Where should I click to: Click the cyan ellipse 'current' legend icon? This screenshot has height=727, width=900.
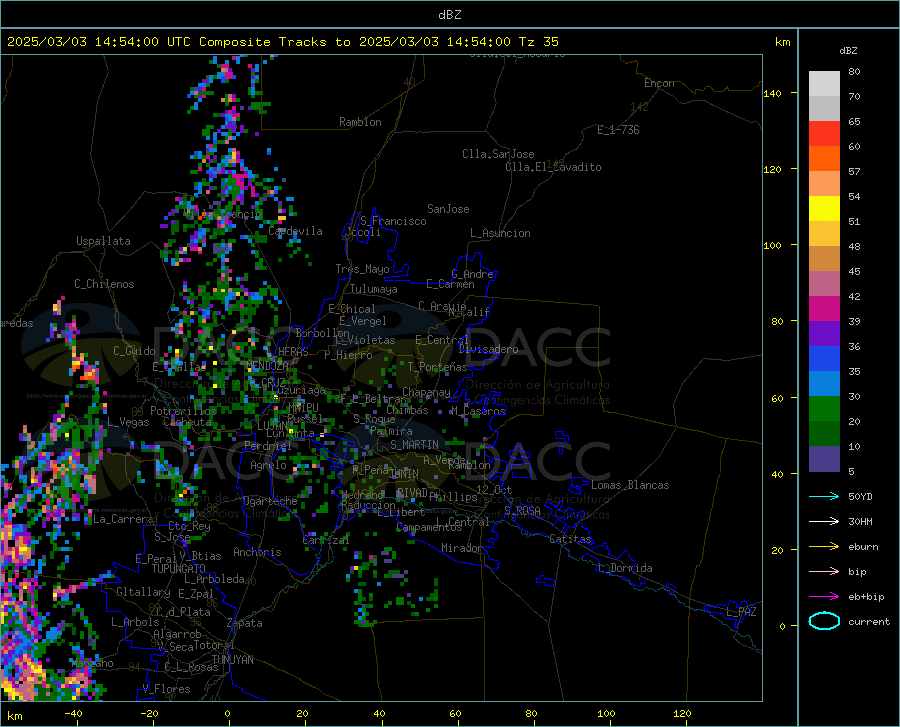click(x=824, y=621)
